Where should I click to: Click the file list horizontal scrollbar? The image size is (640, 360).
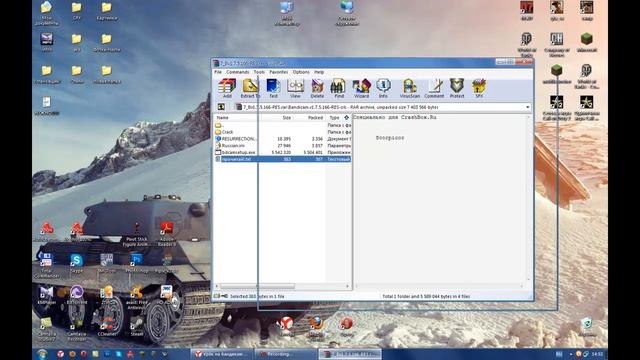coord(282,287)
